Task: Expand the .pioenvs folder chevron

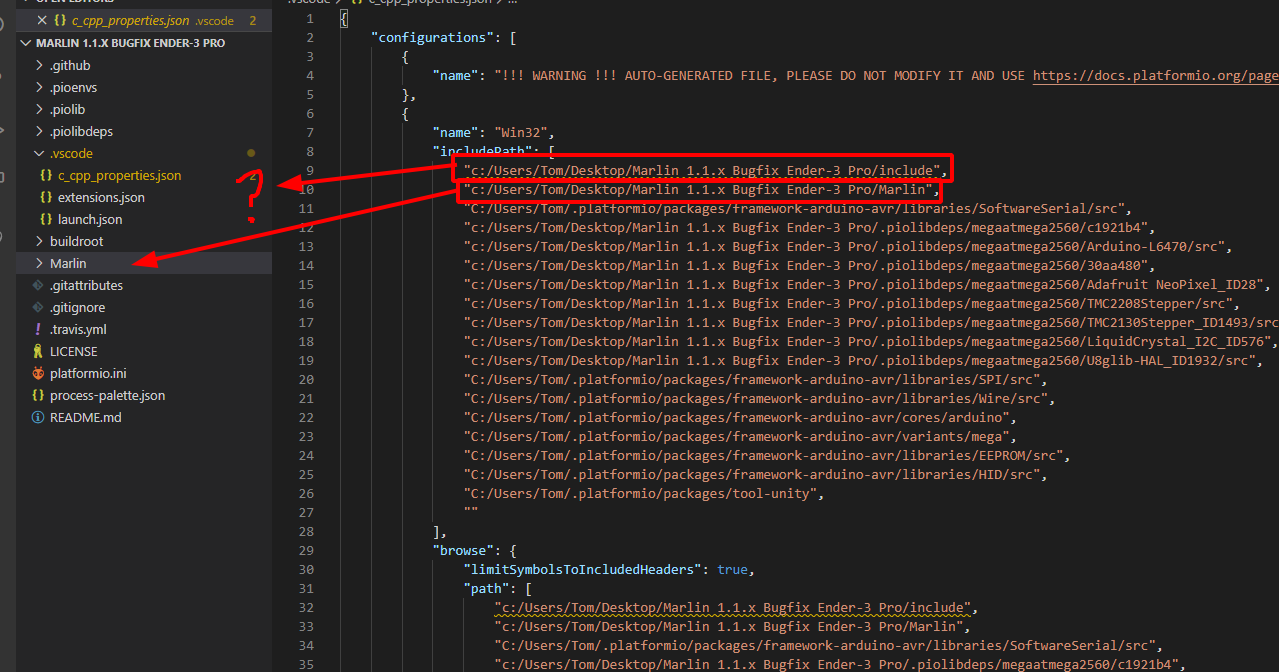Action: [39, 87]
